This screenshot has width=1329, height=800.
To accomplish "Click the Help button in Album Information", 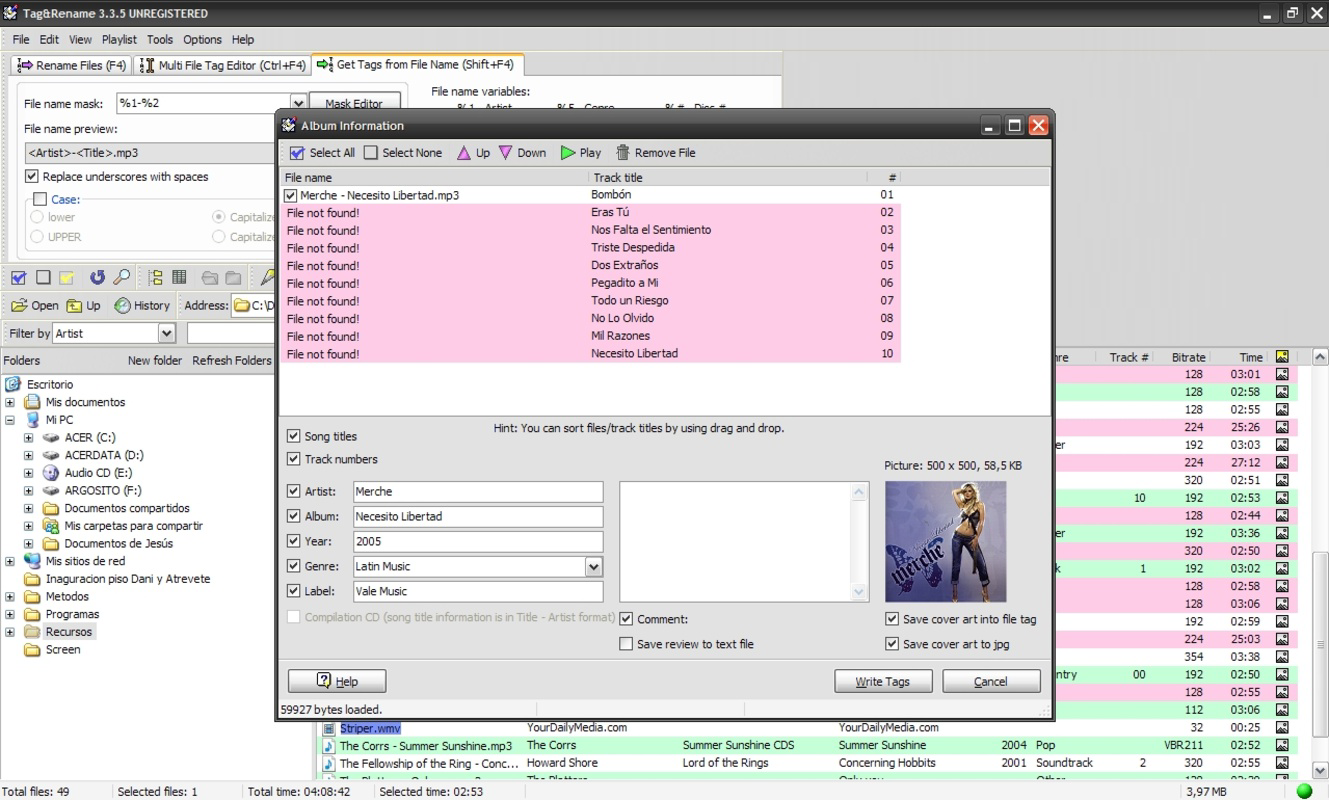I will point(337,681).
